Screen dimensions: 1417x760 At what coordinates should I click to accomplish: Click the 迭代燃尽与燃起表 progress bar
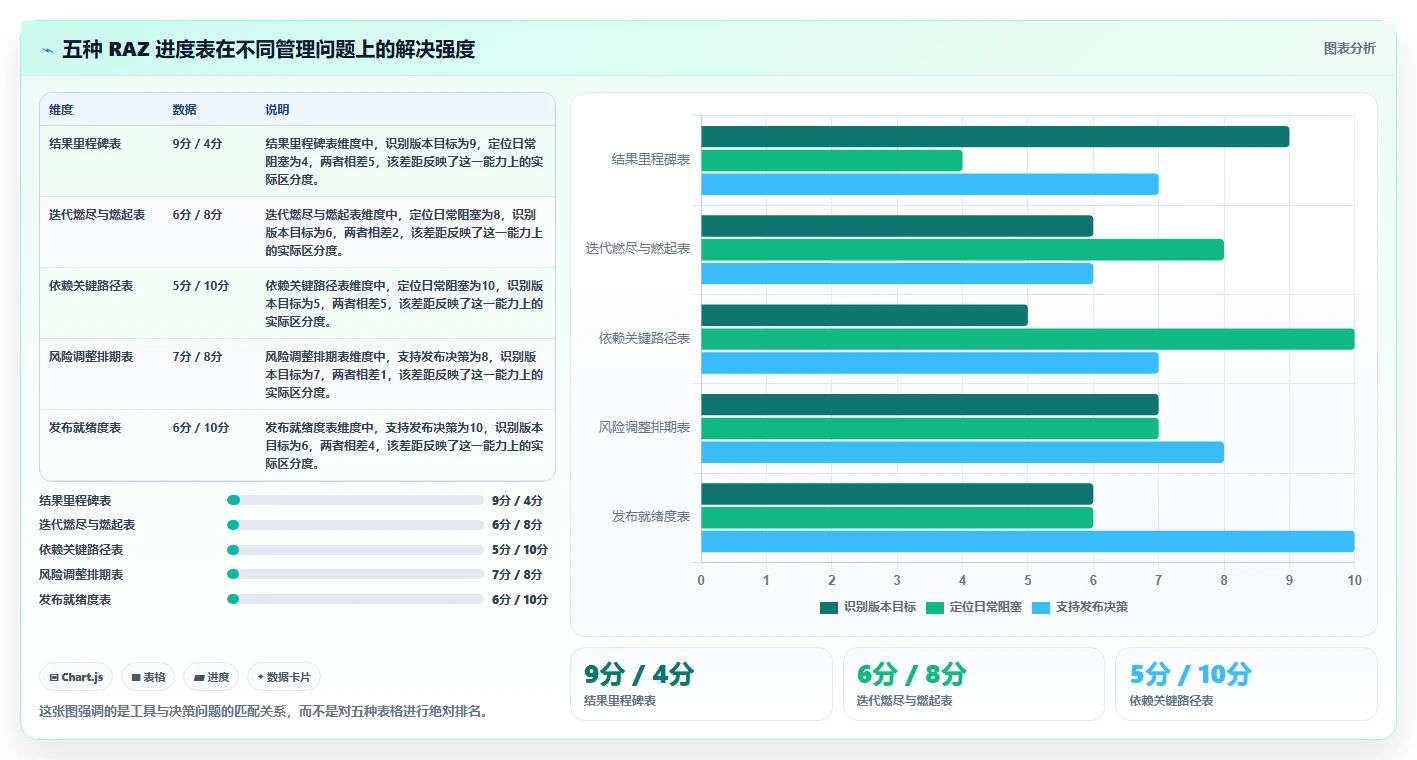[x=355, y=525]
